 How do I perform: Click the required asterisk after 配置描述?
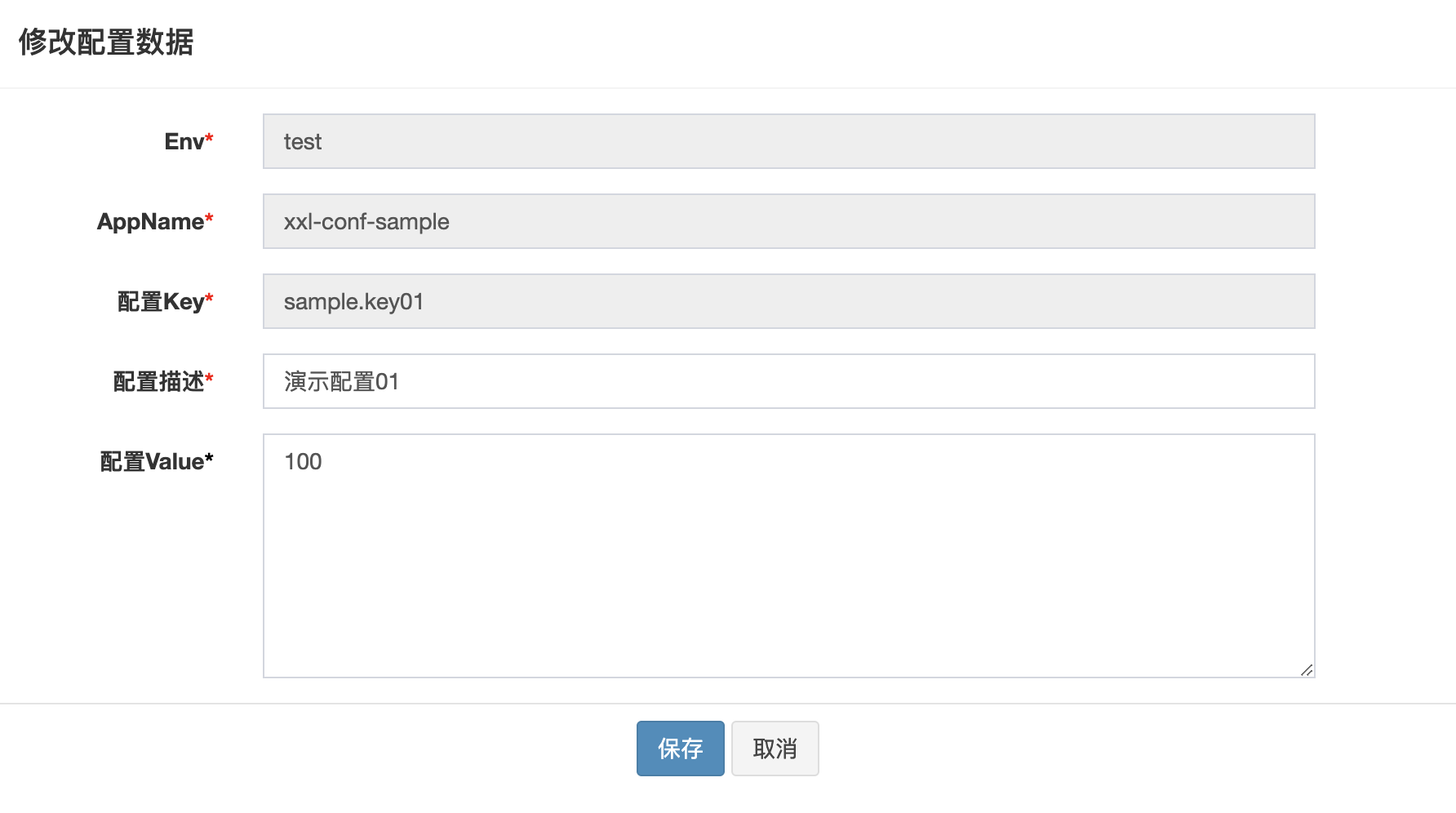tap(210, 378)
